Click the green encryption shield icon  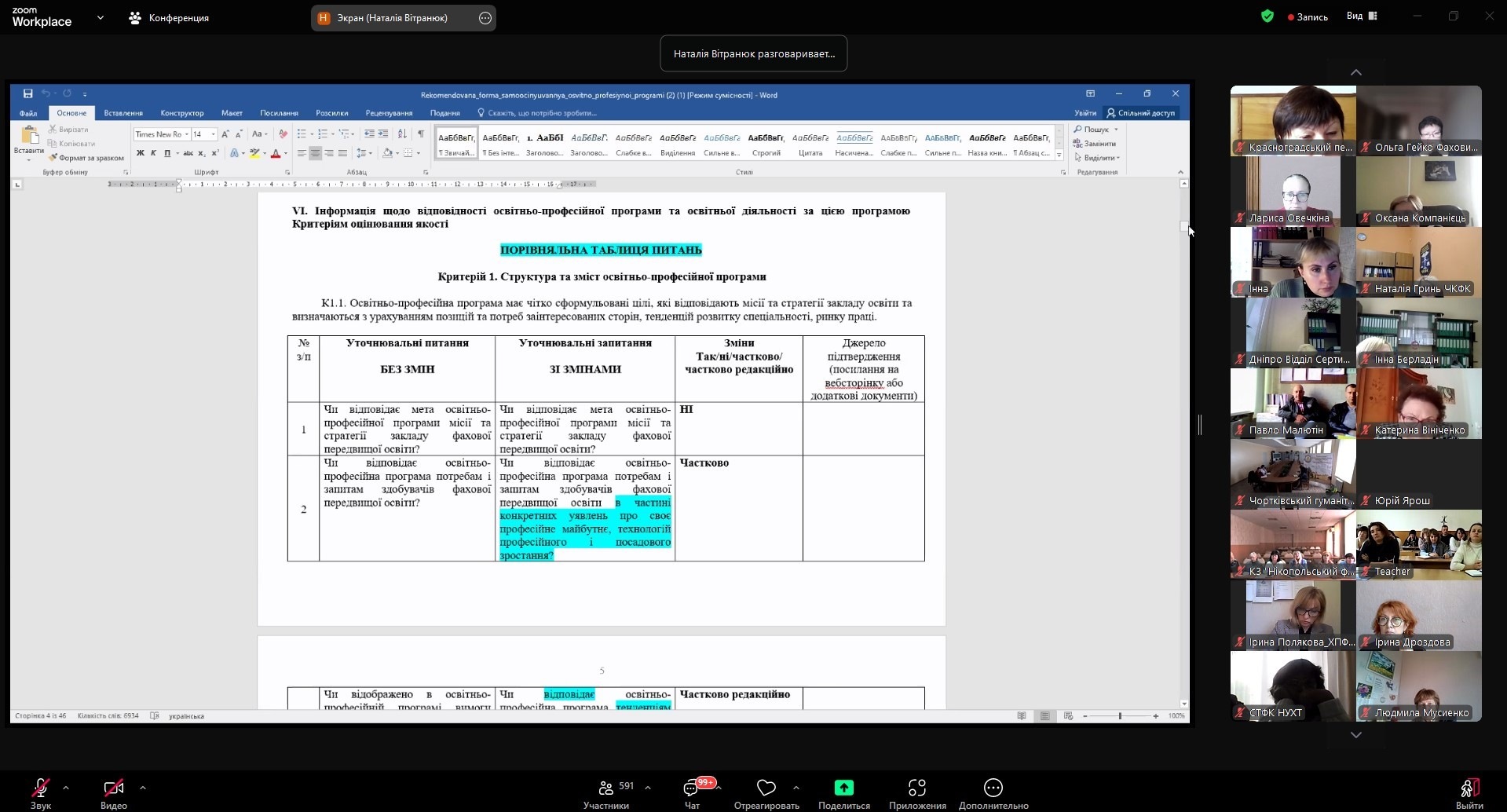point(1267,16)
